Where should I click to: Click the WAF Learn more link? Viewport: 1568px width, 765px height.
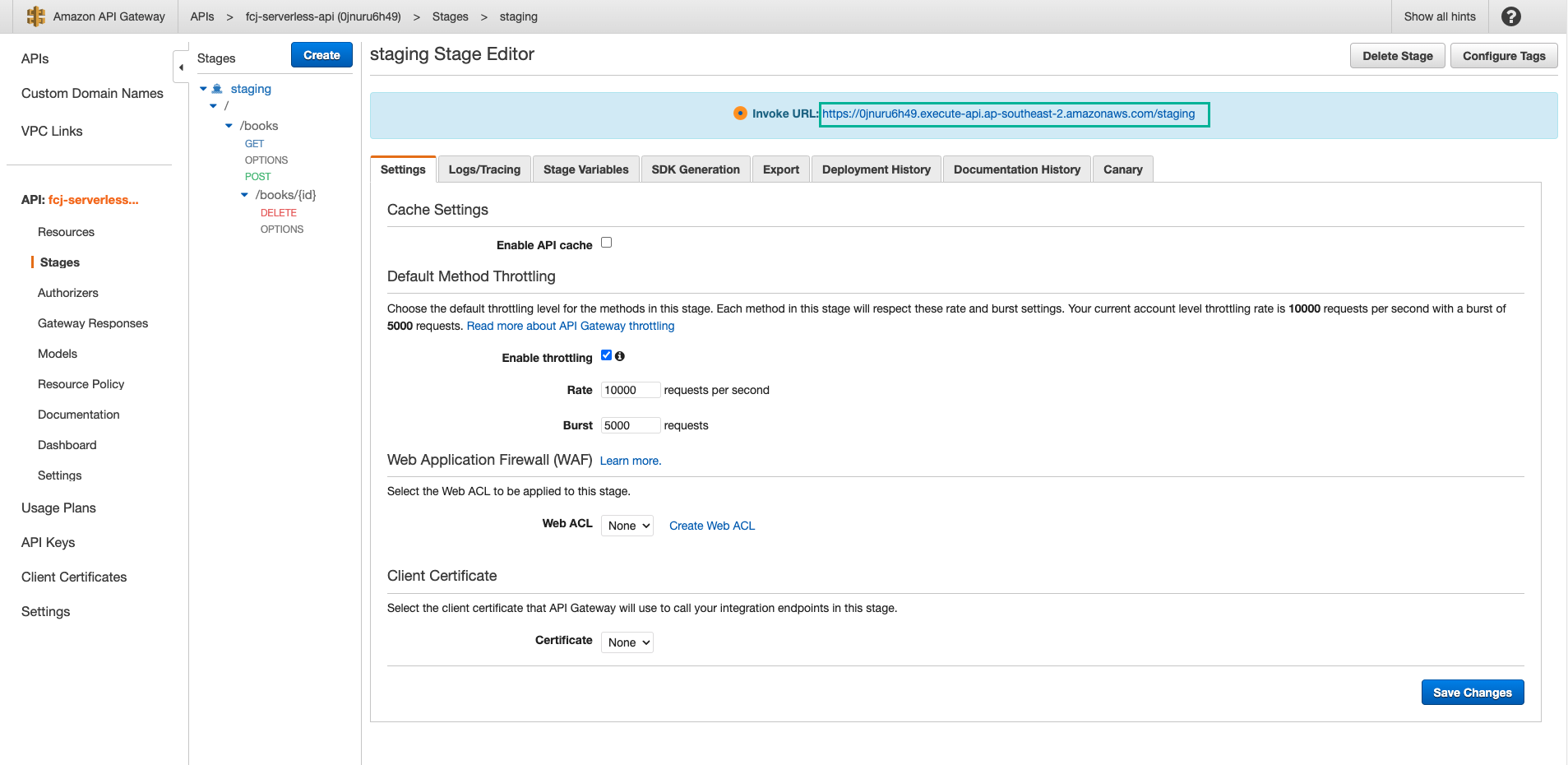pyautogui.click(x=631, y=461)
